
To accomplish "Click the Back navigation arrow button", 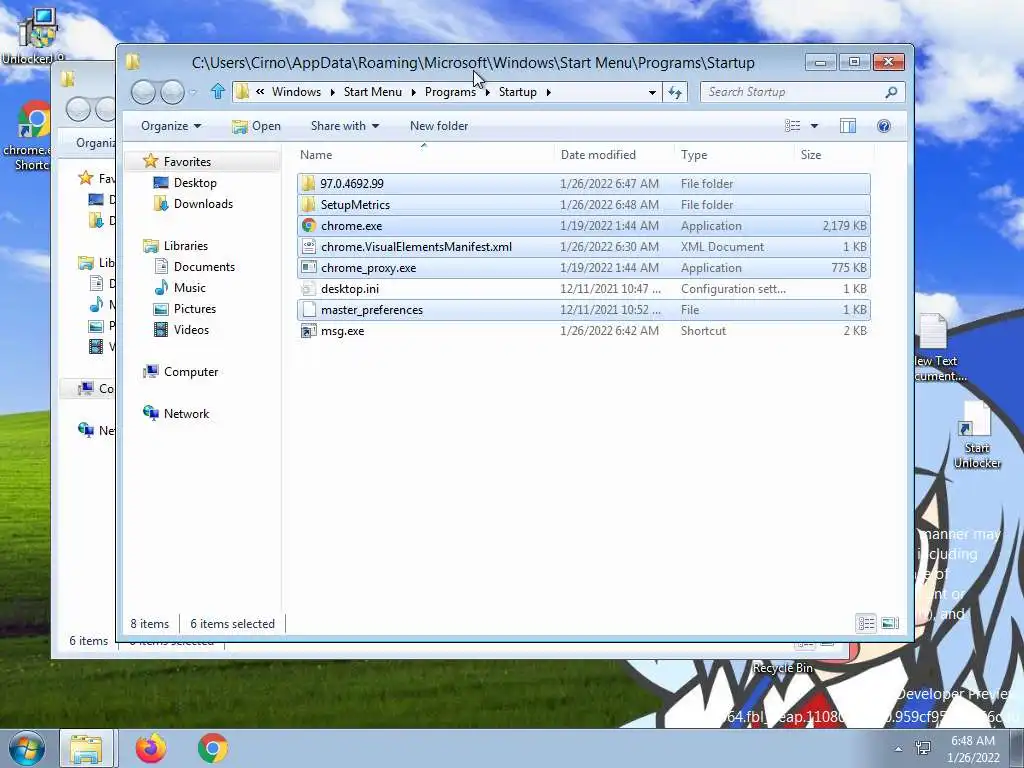I will 143,92.
